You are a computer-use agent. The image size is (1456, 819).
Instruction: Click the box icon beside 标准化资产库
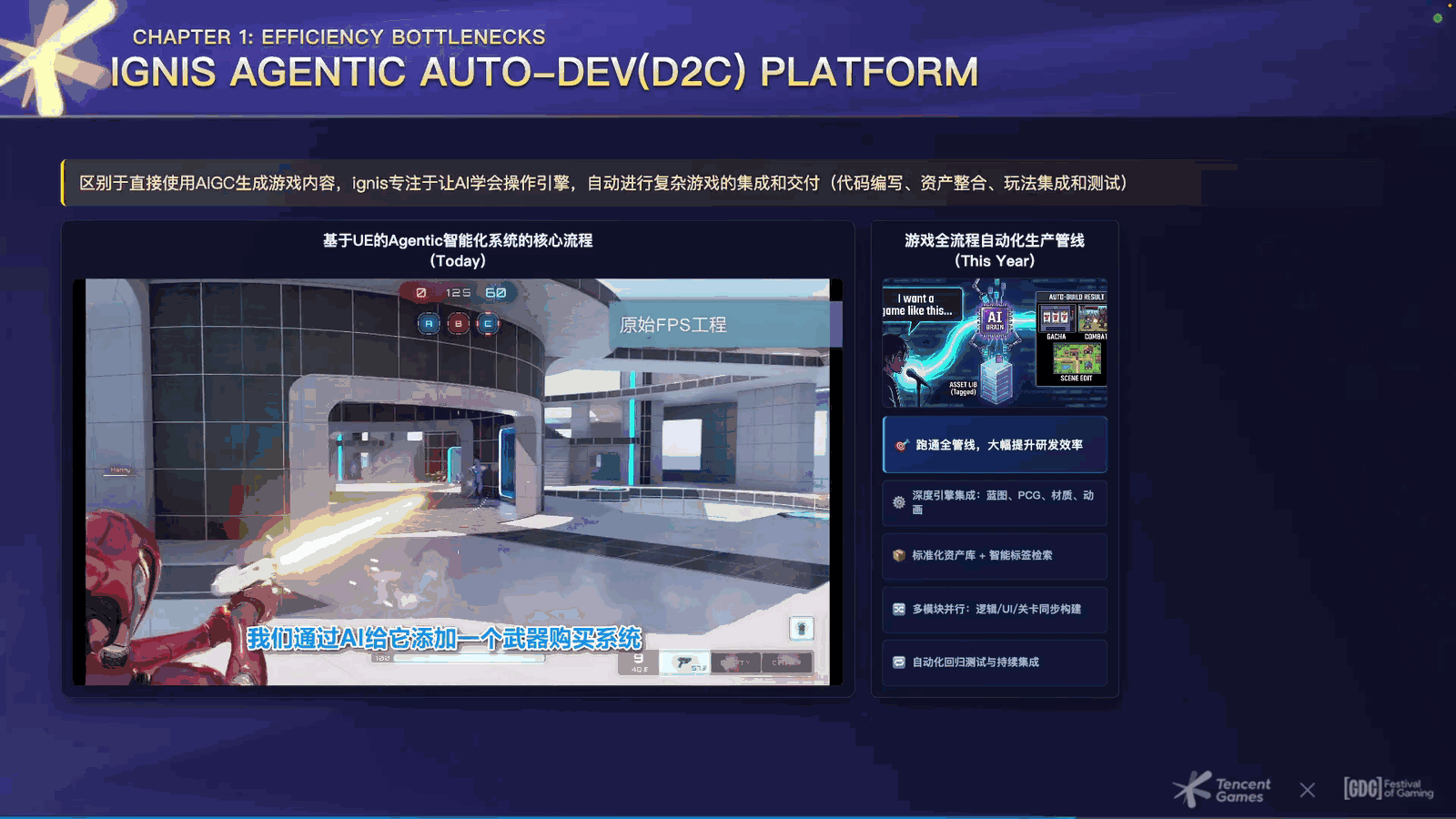pos(899,555)
